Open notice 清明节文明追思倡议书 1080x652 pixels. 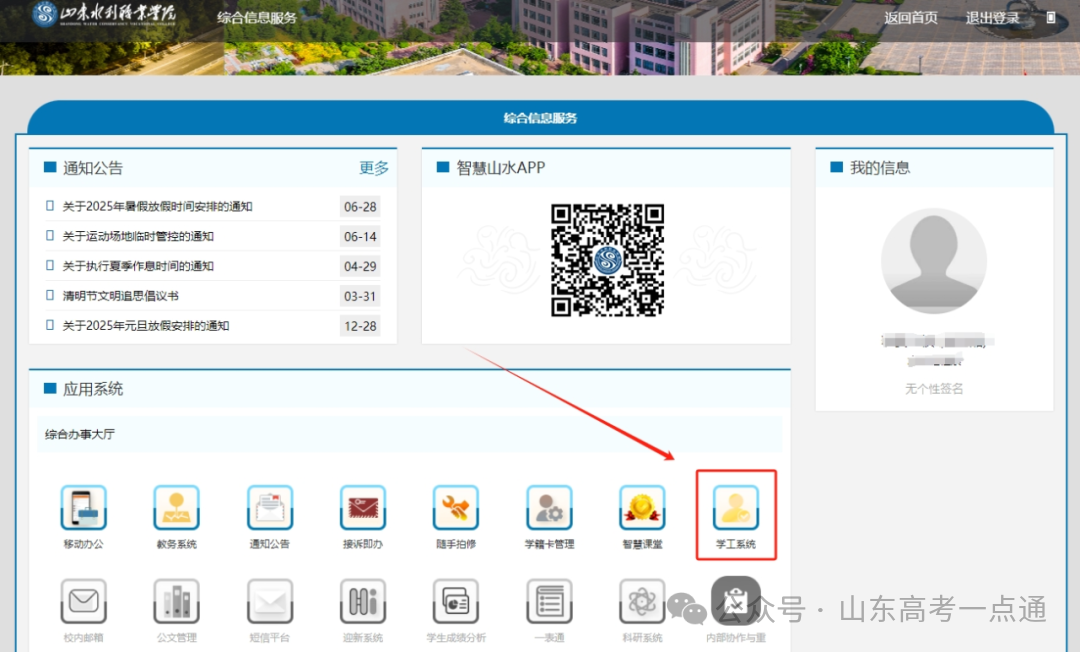[x=121, y=296]
